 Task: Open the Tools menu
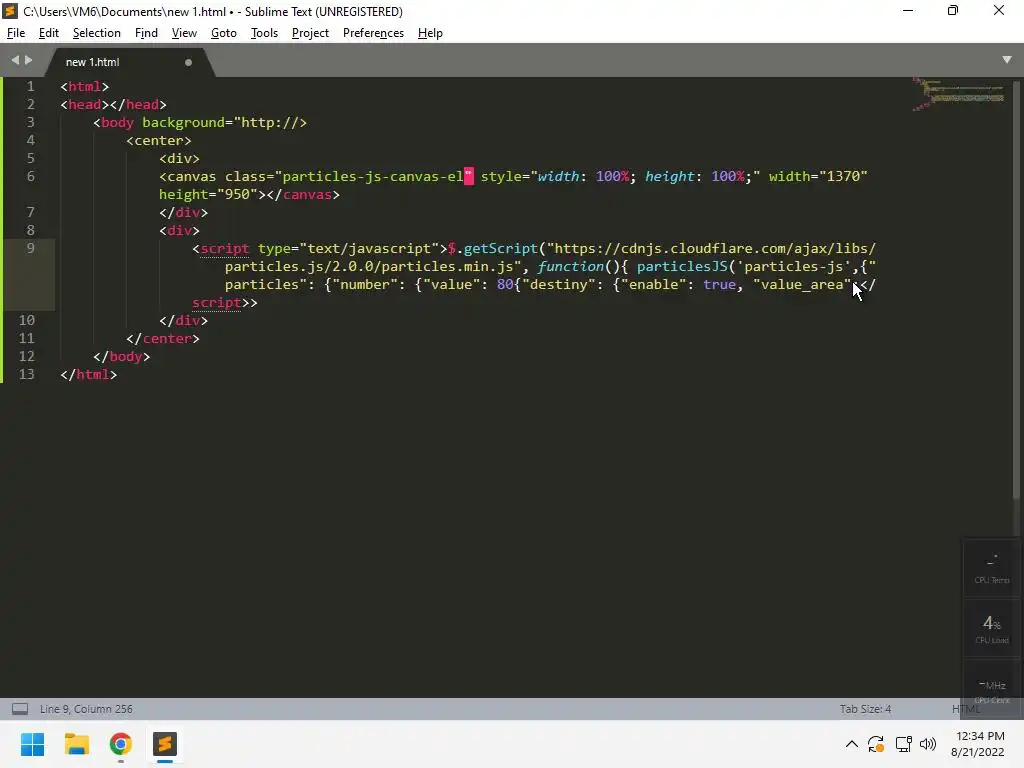[264, 33]
